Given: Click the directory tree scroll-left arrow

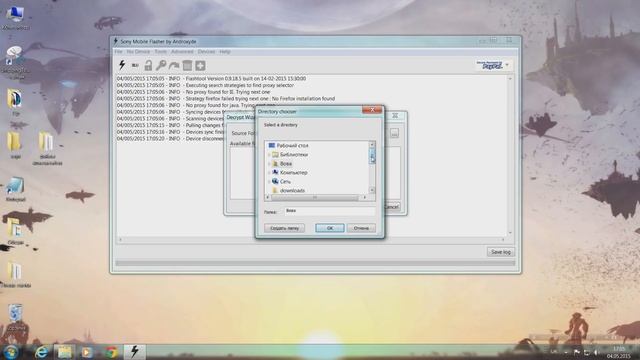Looking at the screenshot, I should coord(268,198).
